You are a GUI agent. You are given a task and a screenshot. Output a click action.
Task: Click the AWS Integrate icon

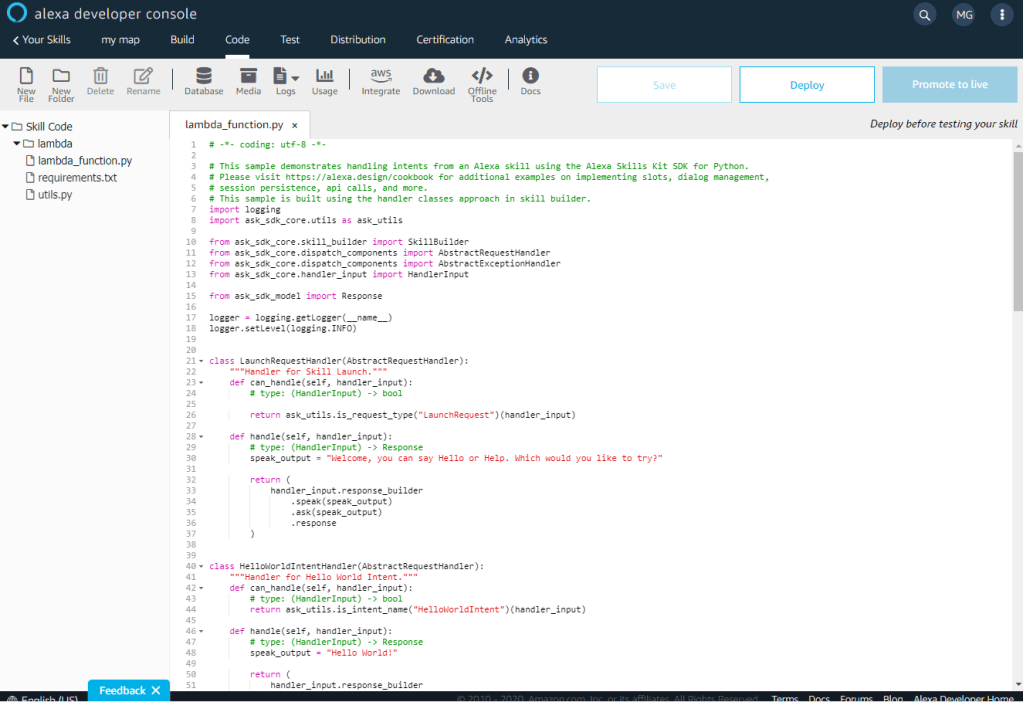[x=380, y=77]
